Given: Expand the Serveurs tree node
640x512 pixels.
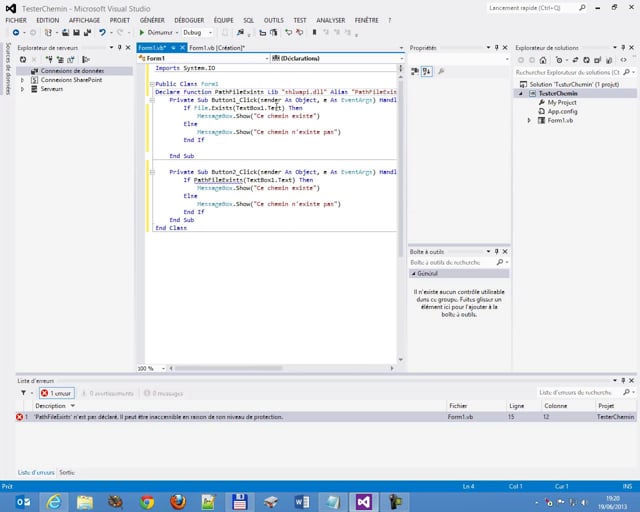Looking at the screenshot, I should click(23, 89).
